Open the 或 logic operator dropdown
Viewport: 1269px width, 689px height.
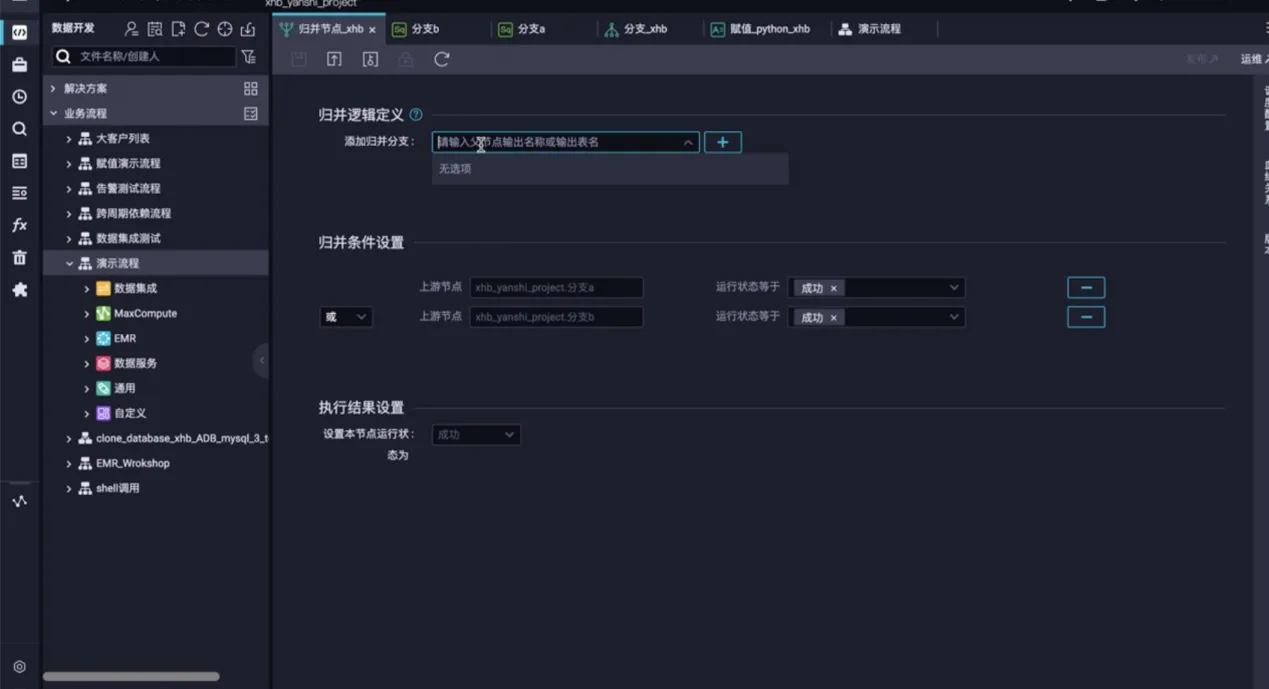[345, 317]
